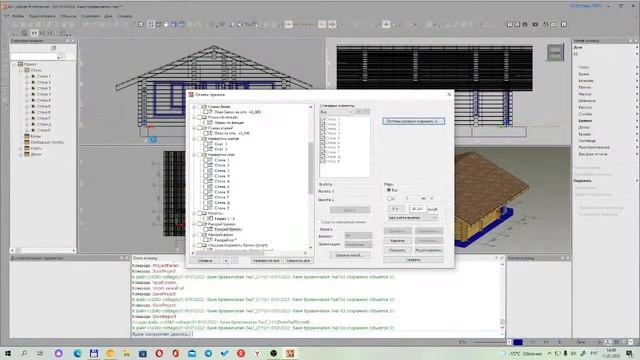The image size is (640, 360).
Task: Click the Развернуть все button
Action: point(266,260)
